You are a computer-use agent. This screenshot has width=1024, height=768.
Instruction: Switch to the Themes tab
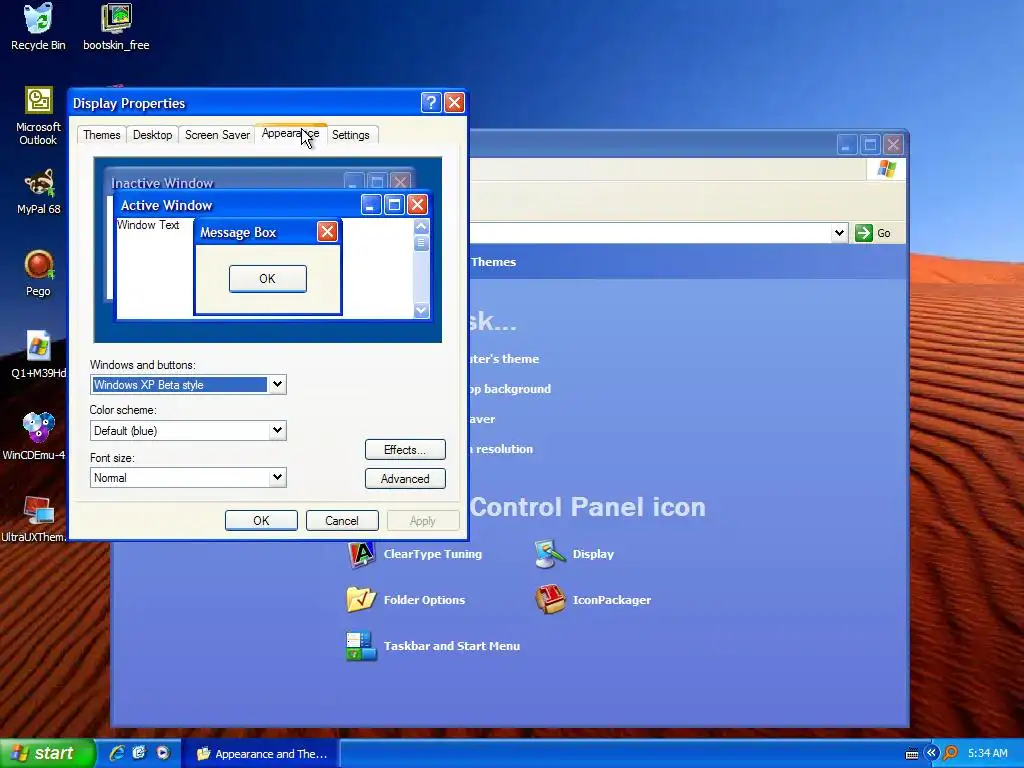click(101, 135)
